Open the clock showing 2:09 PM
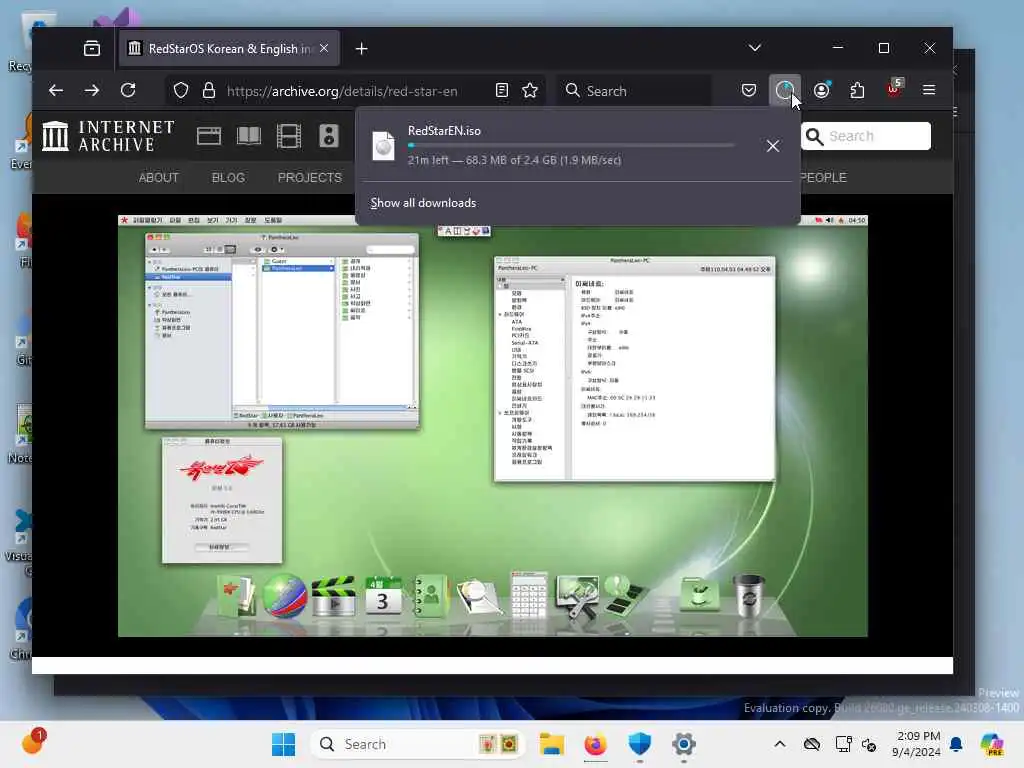 [x=916, y=744]
